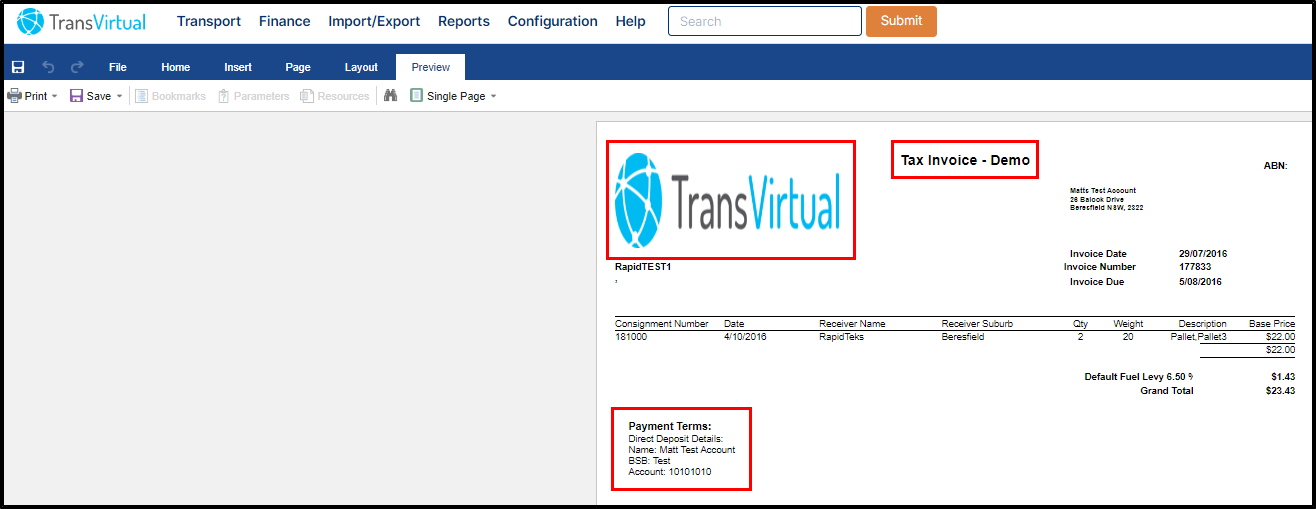
Task: Click the description cell 'Pallet,Pallet3'
Action: point(1199,337)
